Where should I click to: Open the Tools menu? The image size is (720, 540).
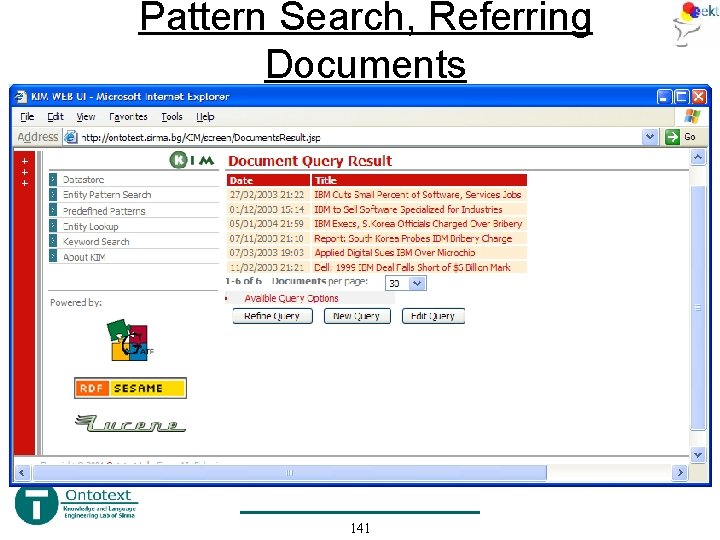172,117
